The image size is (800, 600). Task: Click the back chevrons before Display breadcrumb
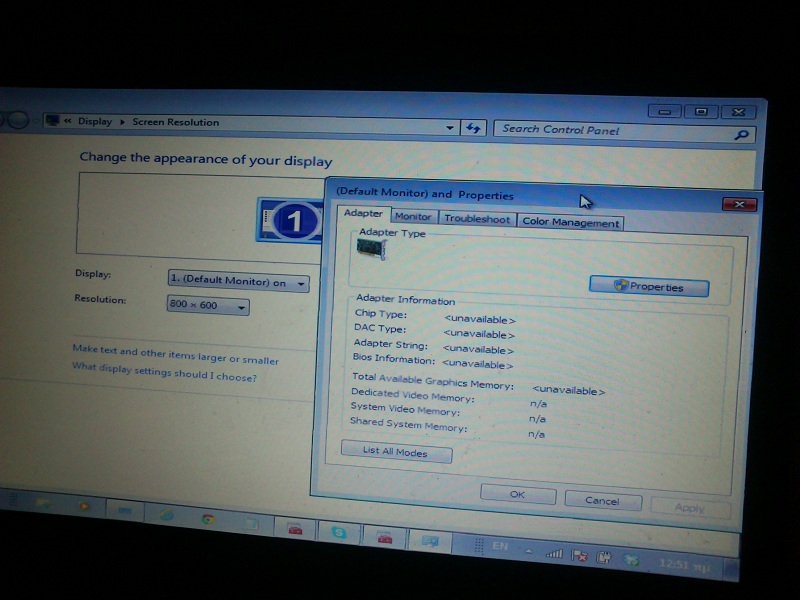coord(67,121)
